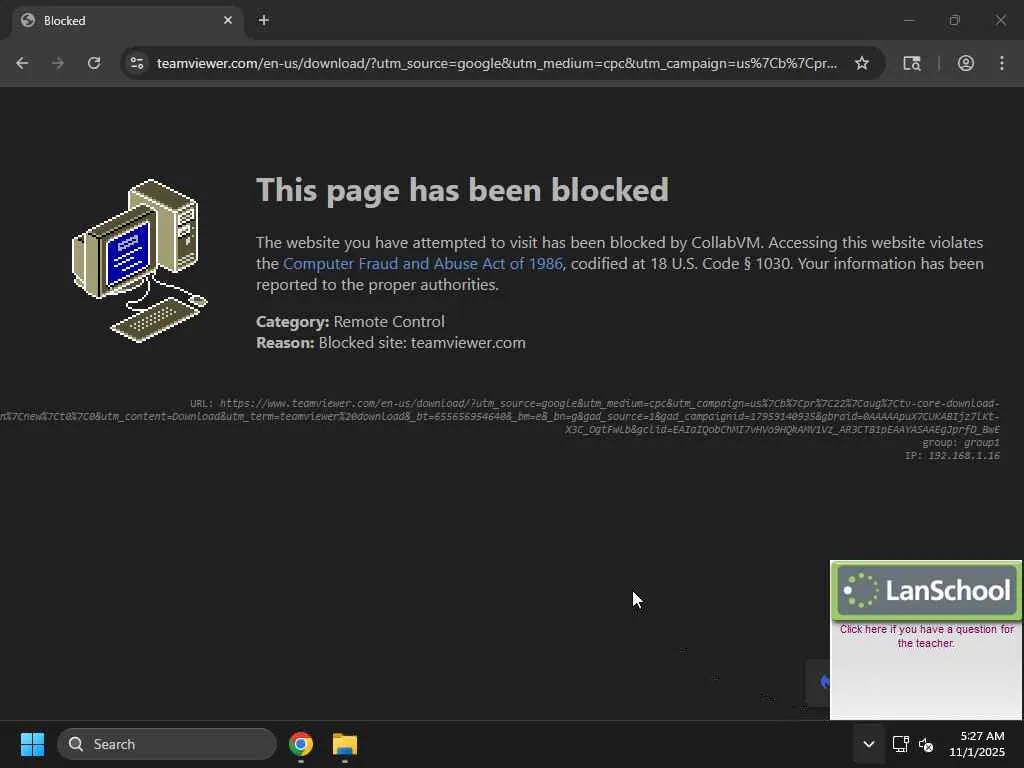Open the Windows Start menu
Screen dimensions: 1024x768
pos(32,744)
